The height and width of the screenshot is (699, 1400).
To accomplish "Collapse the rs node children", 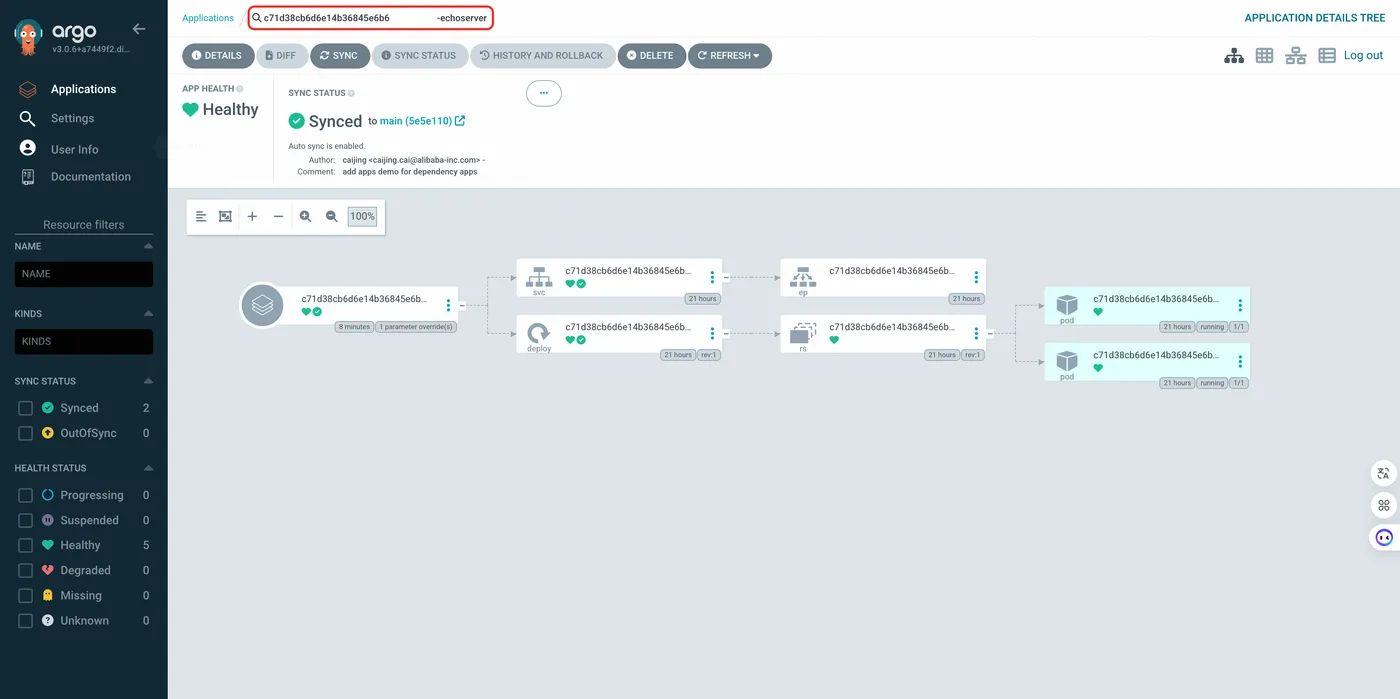I will [990, 333].
